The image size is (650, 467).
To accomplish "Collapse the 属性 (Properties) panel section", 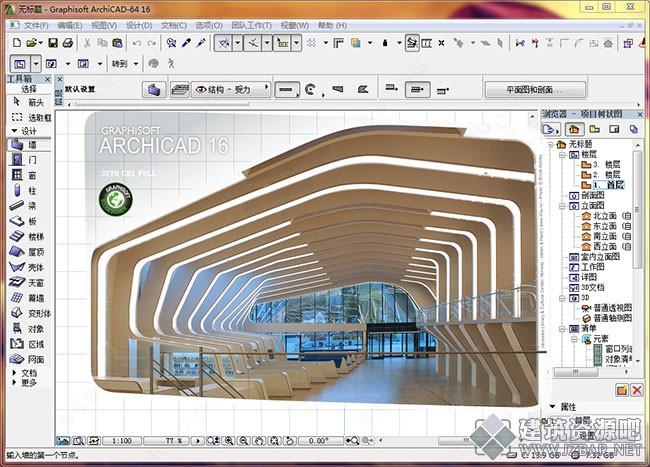I will point(553,407).
